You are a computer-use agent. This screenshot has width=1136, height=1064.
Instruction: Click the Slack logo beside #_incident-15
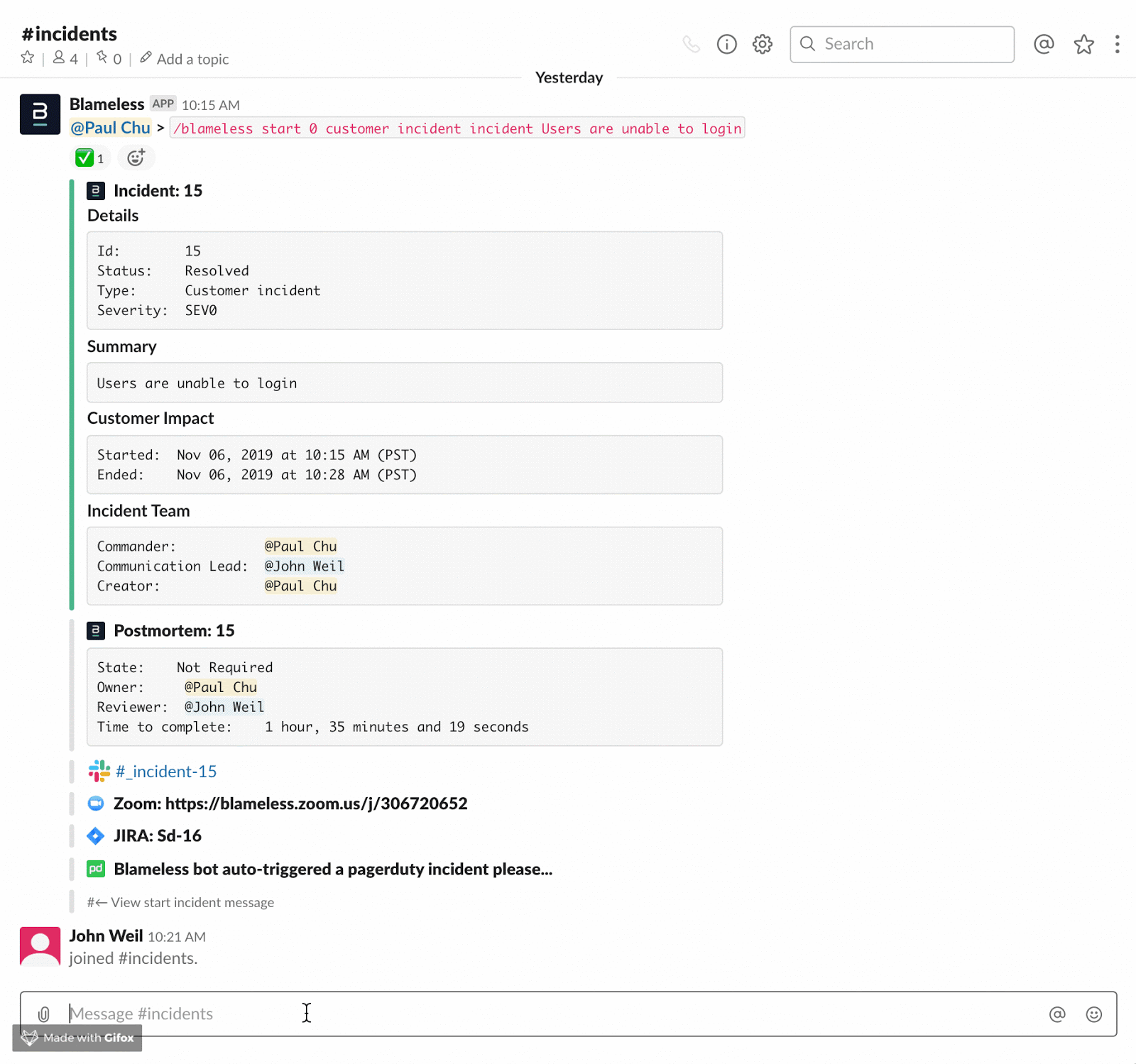99,771
